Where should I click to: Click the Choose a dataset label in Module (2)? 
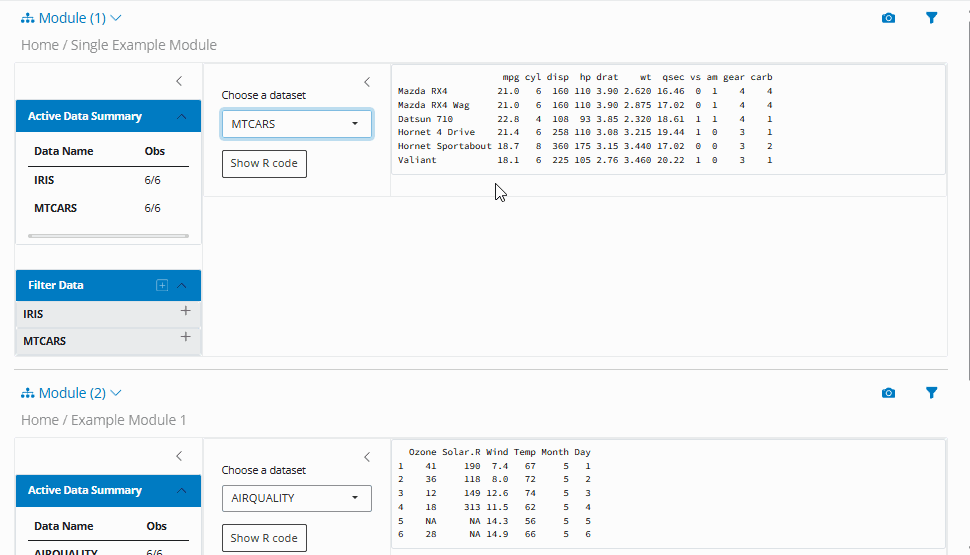point(264,470)
